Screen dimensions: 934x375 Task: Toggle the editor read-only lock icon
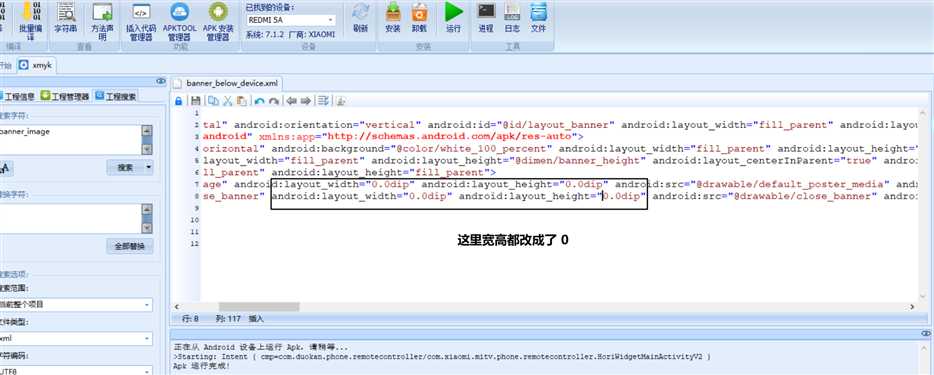click(178, 101)
